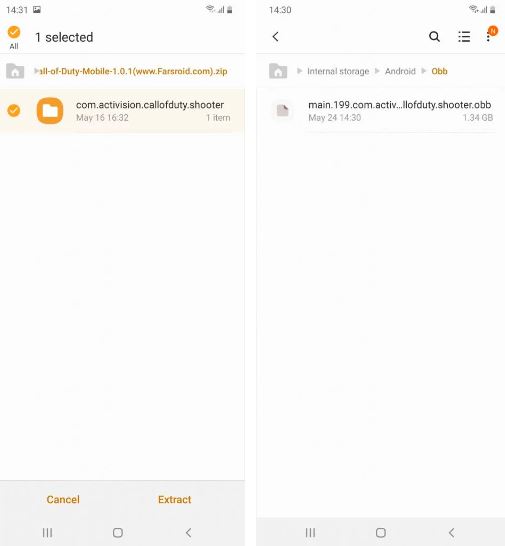Viewport: 505px width, 546px height.
Task: Tap the right screen's home navigation button
Action: (x=381, y=532)
